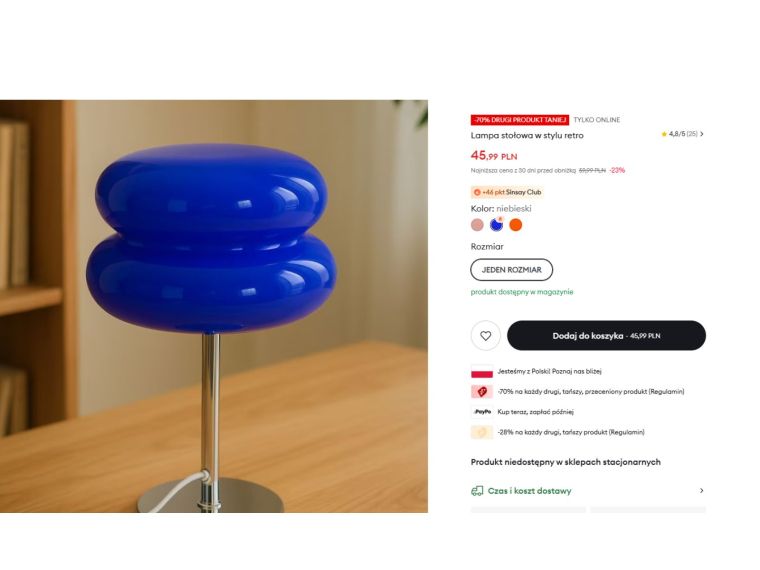Click the TYLKO ONLINE label
Viewport: 760px width, 570px height.
click(597, 120)
